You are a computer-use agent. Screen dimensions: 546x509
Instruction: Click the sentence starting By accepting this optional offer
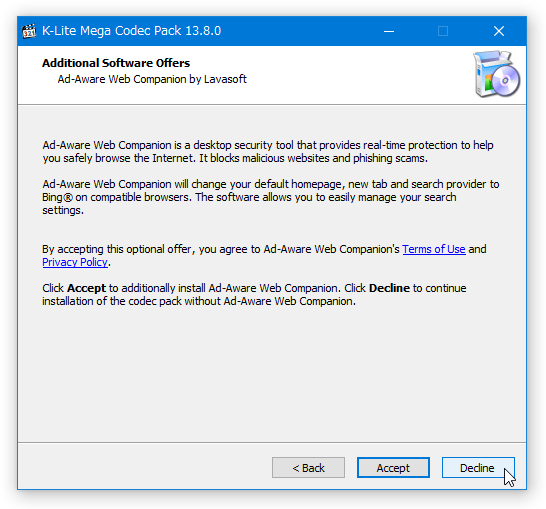264,256
